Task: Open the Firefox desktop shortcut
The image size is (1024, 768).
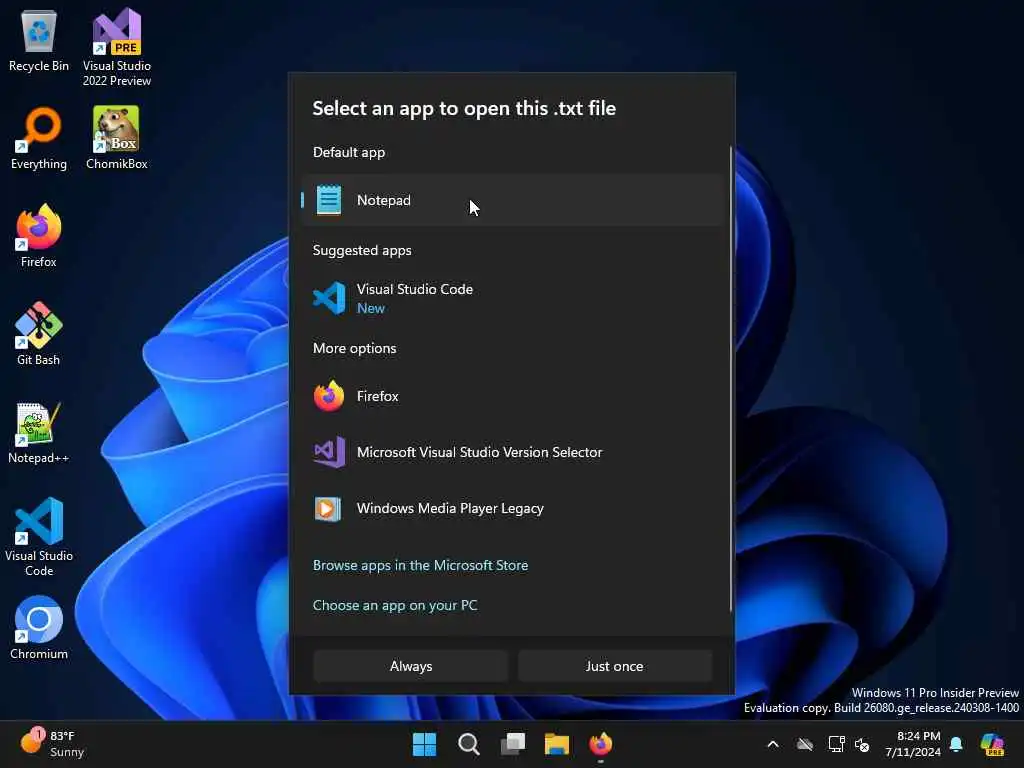Action: [x=39, y=236]
